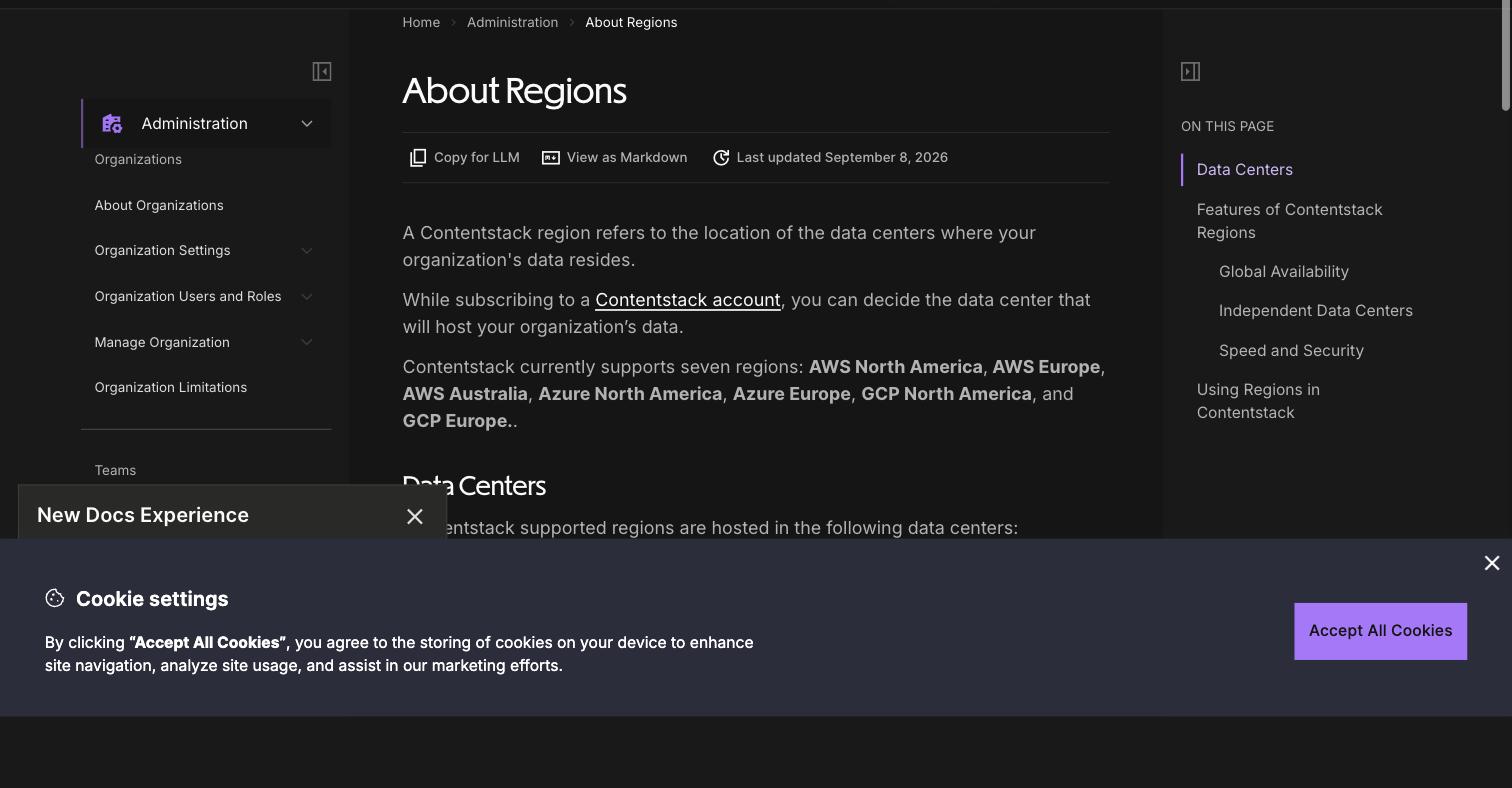Open Organization Users and Roles item
Image resolution: width=1512 pixels, height=788 pixels.
pyautogui.click(x=188, y=297)
